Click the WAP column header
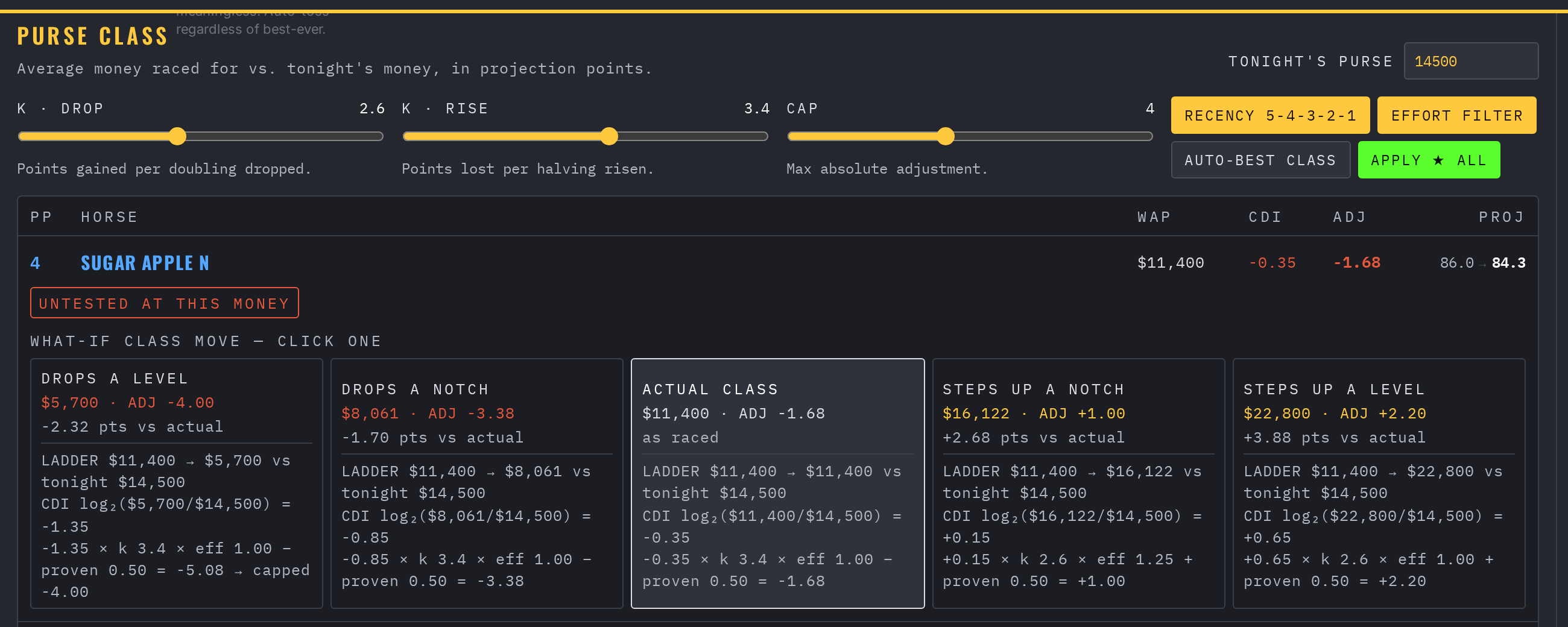 [1154, 217]
